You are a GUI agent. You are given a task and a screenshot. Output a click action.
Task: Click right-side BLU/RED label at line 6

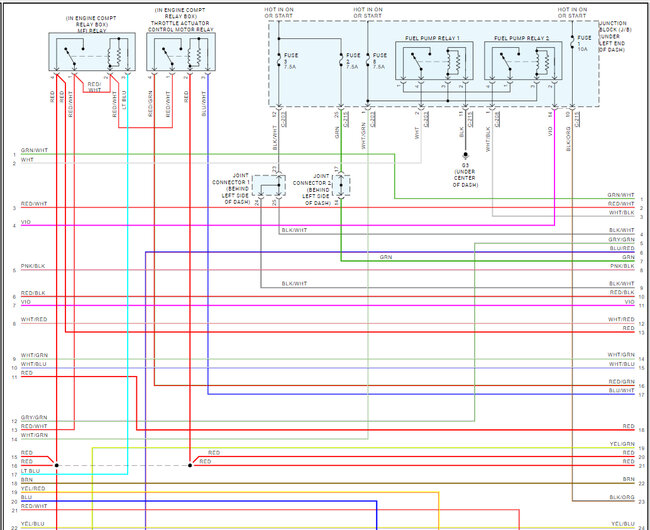pos(622,248)
